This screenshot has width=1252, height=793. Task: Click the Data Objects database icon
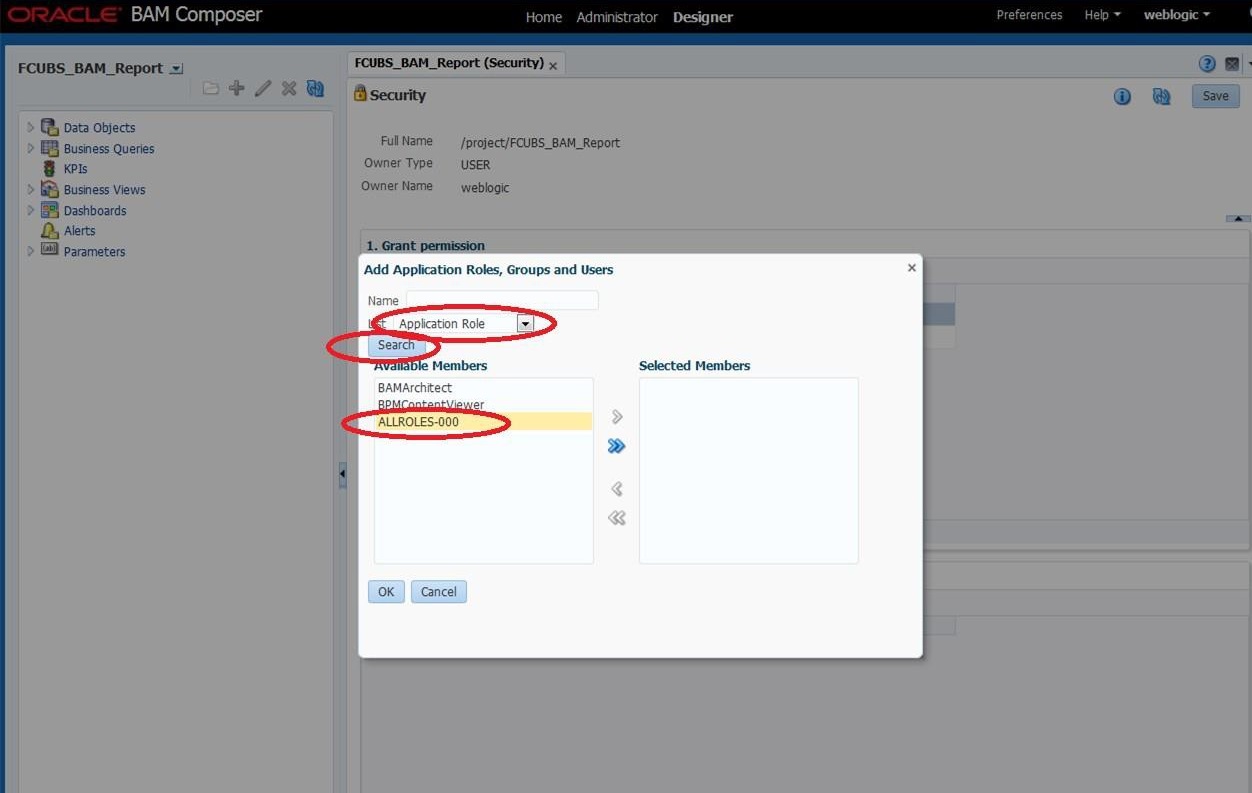[x=49, y=127]
